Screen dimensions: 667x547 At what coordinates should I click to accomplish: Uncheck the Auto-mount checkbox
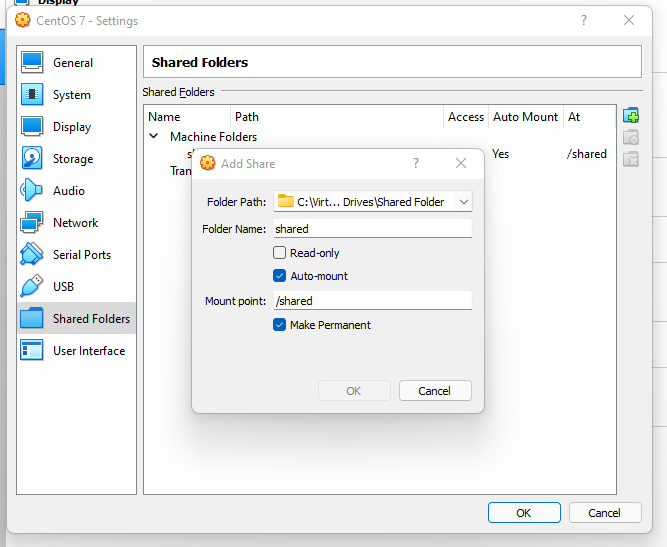(x=280, y=276)
